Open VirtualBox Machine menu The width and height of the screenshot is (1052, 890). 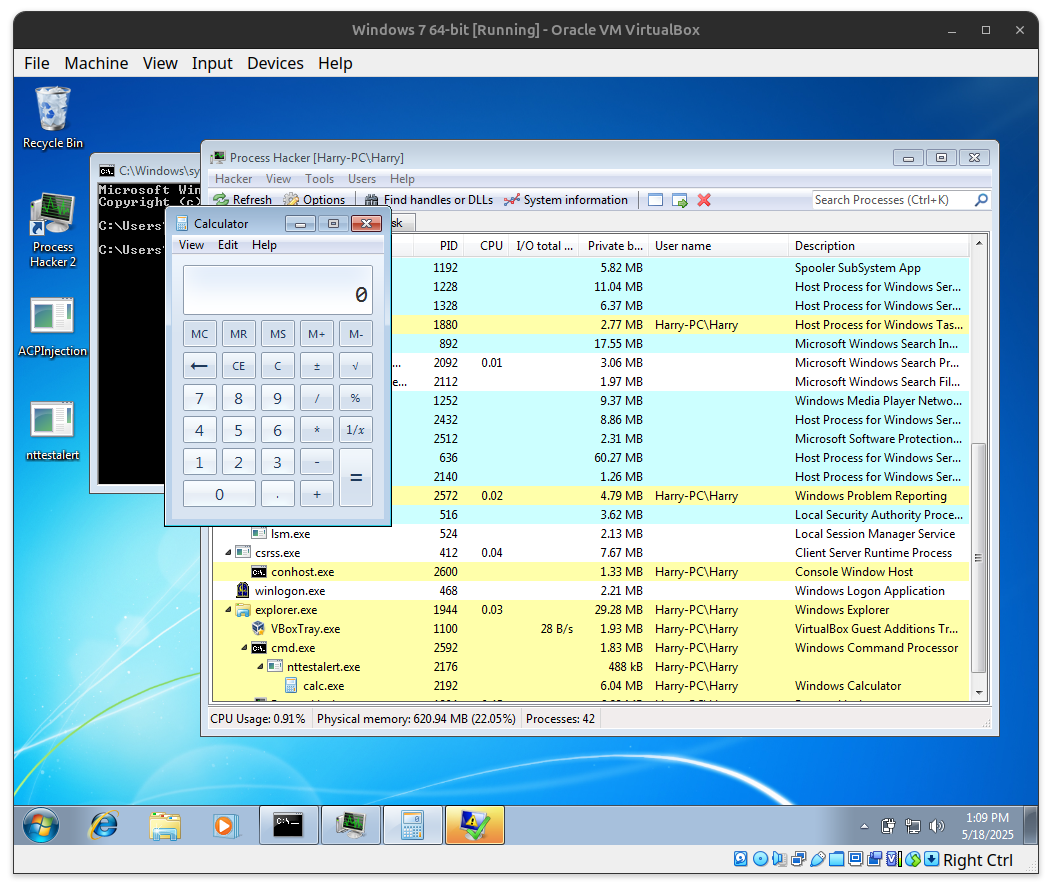click(96, 63)
